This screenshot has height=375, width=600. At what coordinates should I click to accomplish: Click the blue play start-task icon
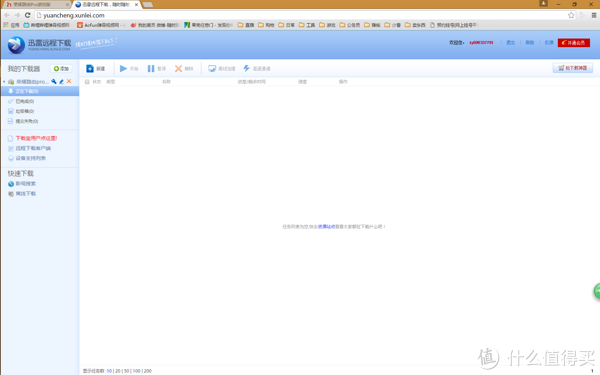(x=123, y=68)
